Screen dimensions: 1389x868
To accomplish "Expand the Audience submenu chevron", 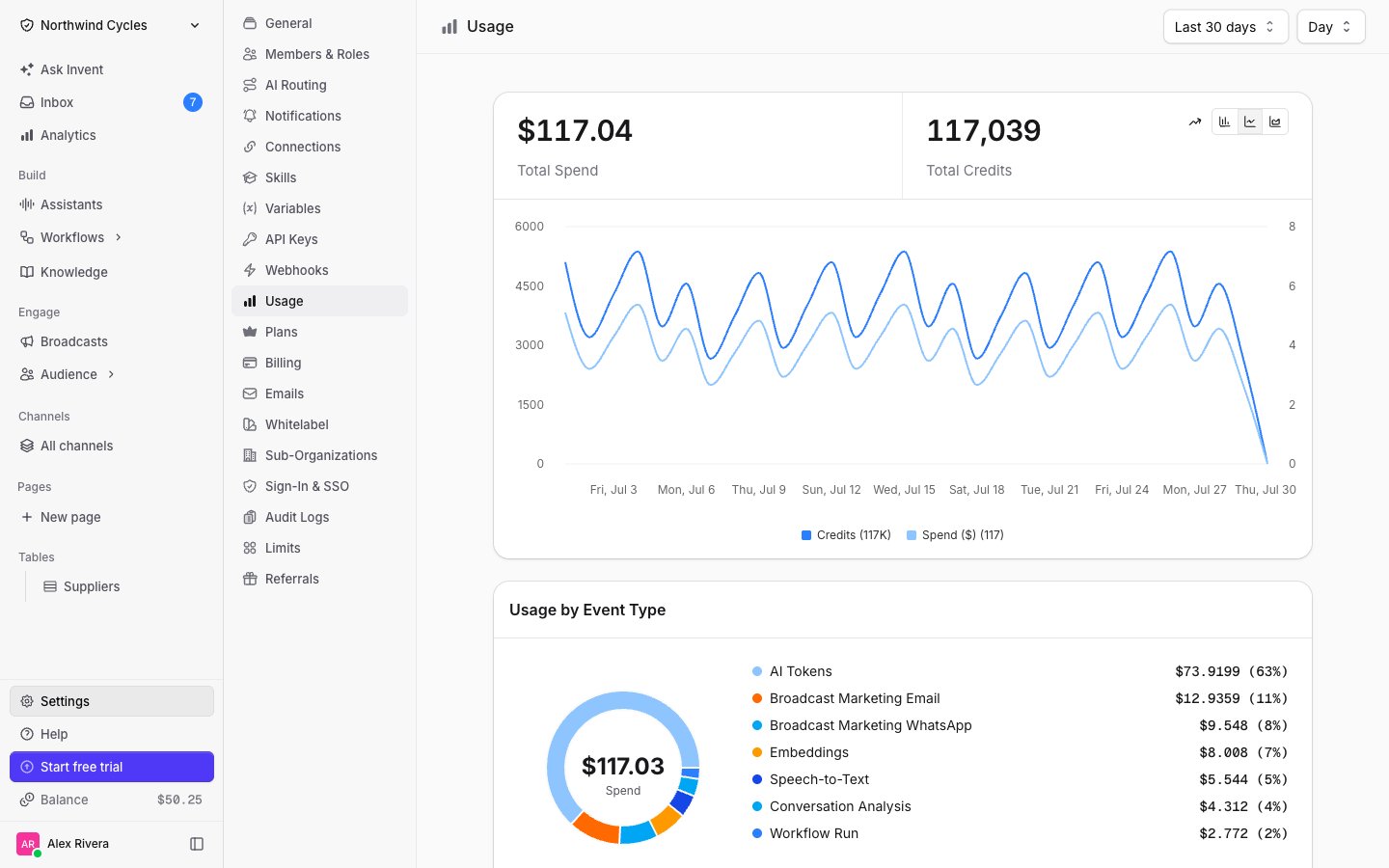I will point(111,374).
